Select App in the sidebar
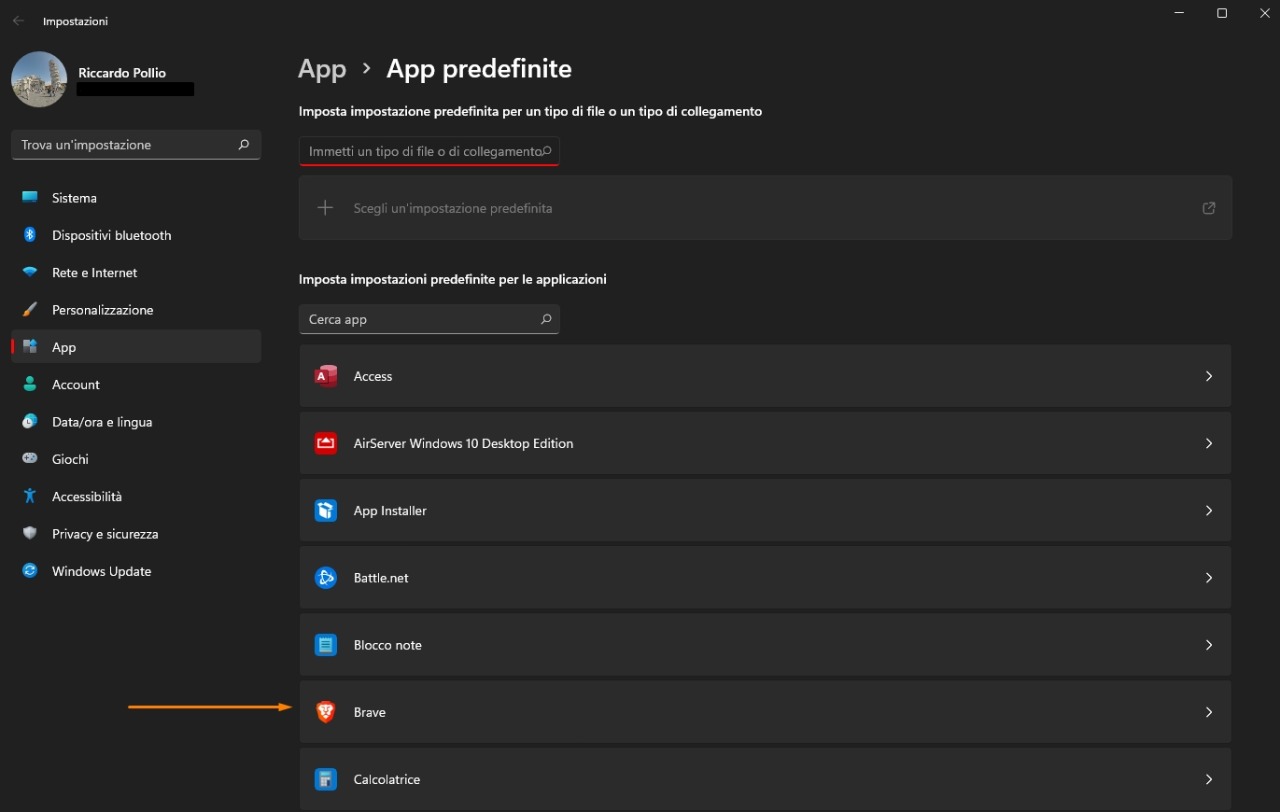The image size is (1280, 812). tap(136, 347)
